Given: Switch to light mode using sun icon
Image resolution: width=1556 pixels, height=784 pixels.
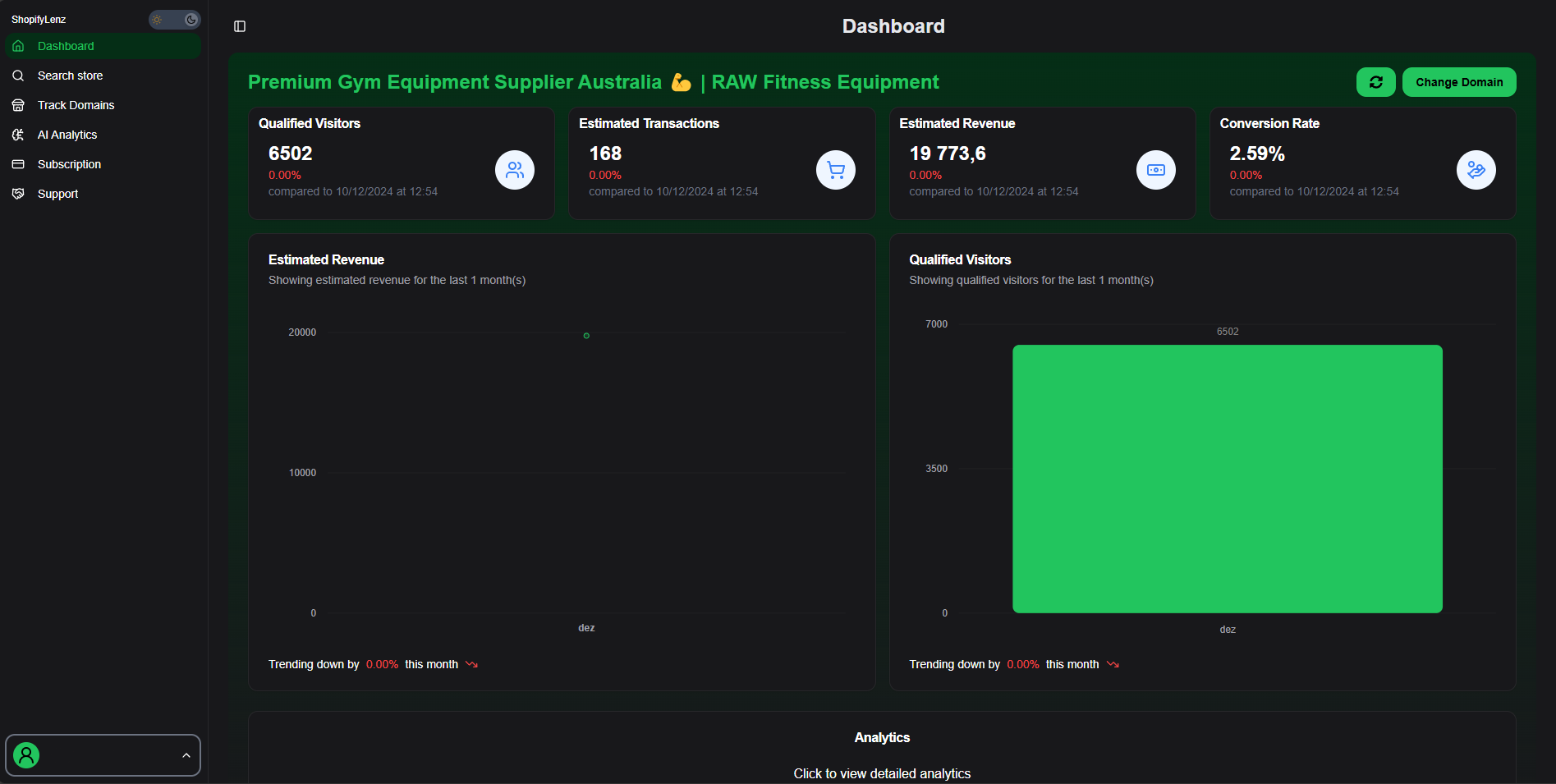Looking at the screenshot, I should coord(157,20).
